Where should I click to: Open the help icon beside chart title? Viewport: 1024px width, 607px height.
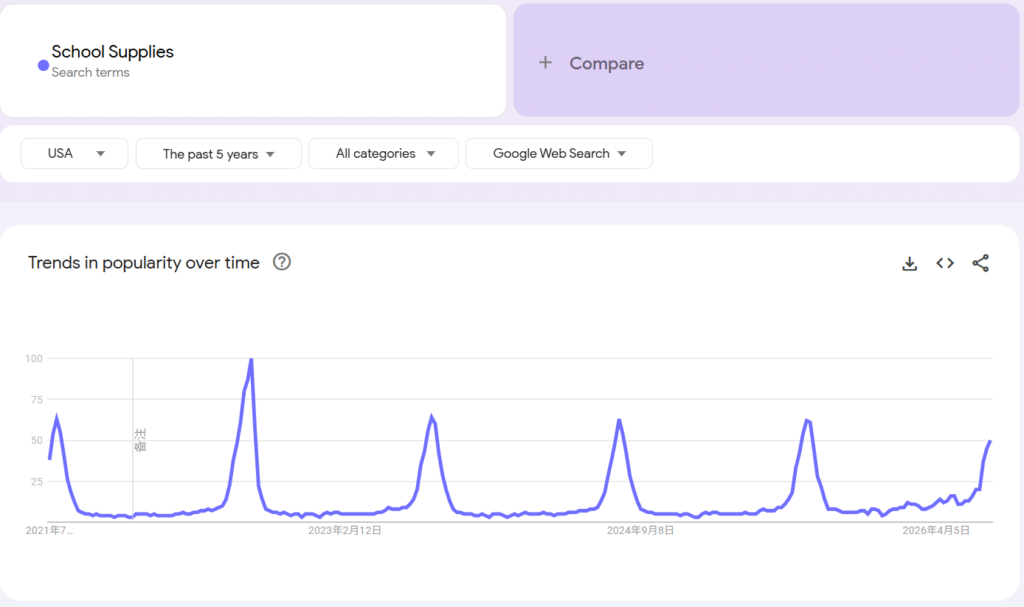tap(281, 262)
